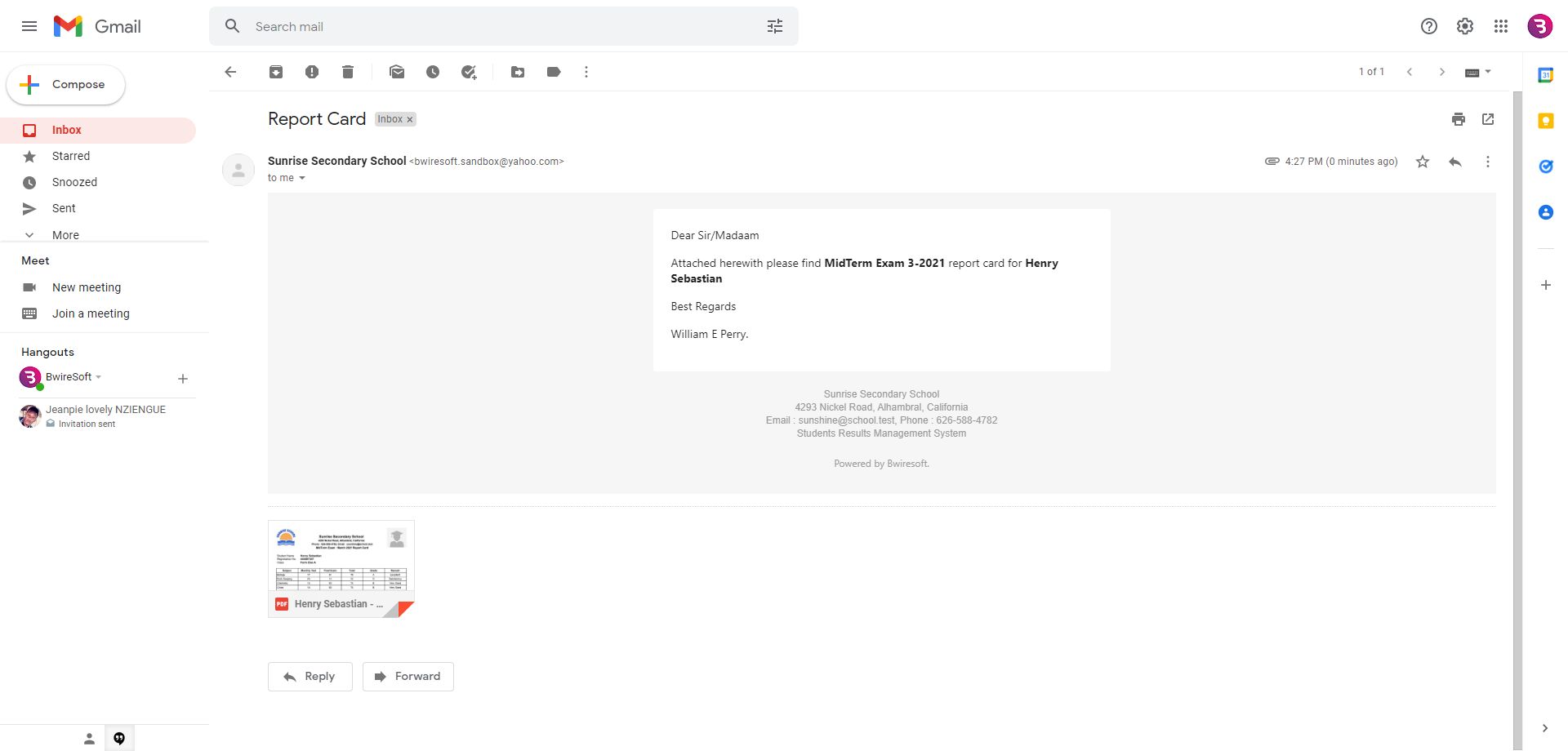Delete the Report Card email
Viewport: 1568px width, 751px height.
pyautogui.click(x=348, y=72)
